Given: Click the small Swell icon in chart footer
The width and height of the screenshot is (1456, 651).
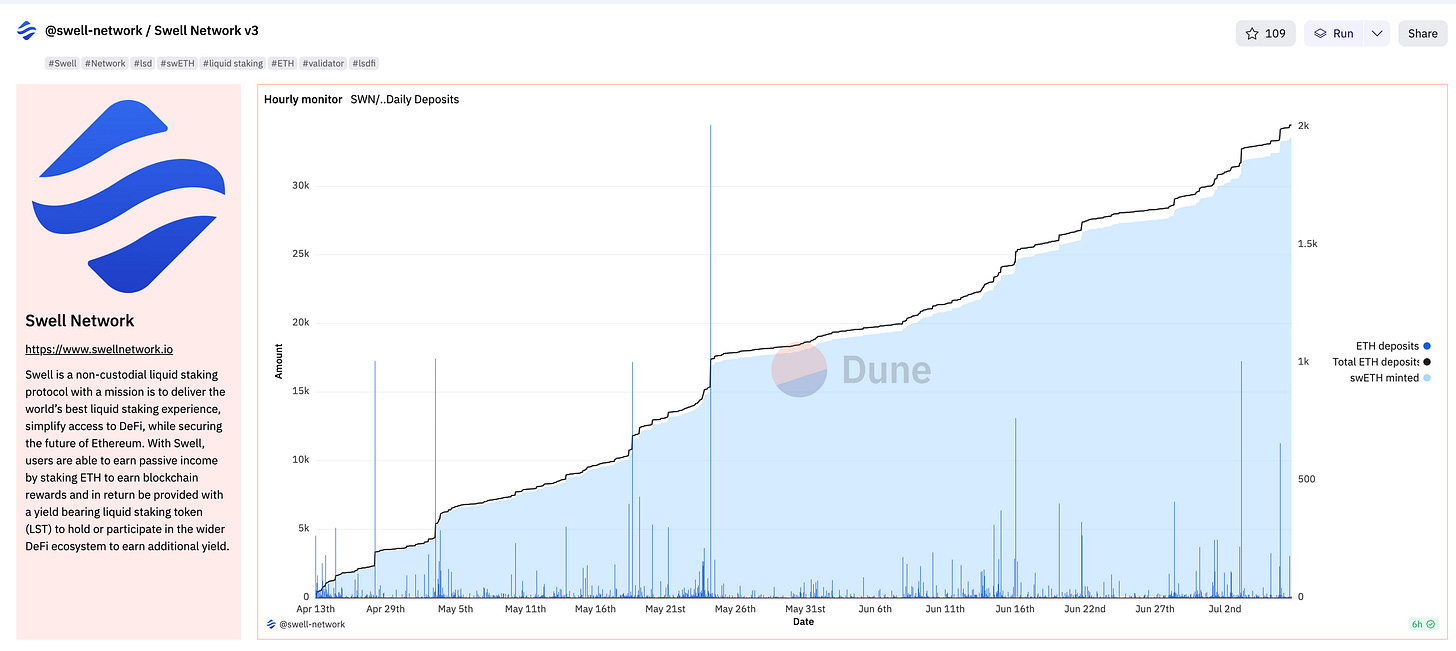Looking at the screenshot, I should tap(271, 624).
